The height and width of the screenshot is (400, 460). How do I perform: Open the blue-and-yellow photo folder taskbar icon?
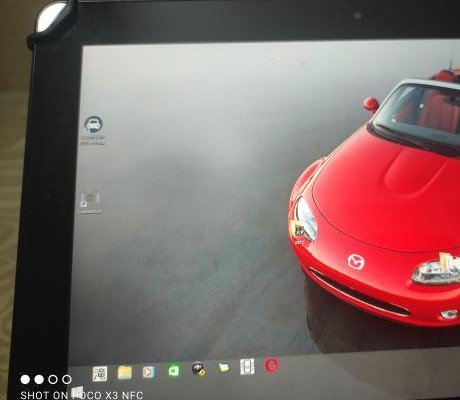coord(125,373)
